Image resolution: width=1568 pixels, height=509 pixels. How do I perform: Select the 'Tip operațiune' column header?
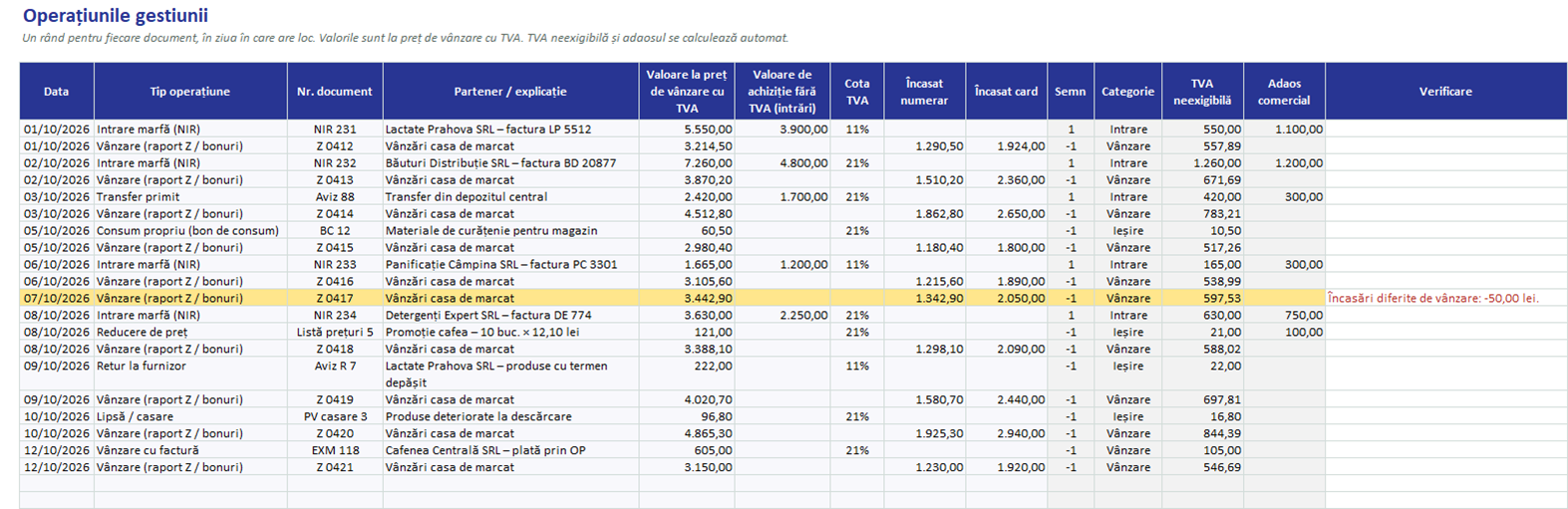click(190, 92)
